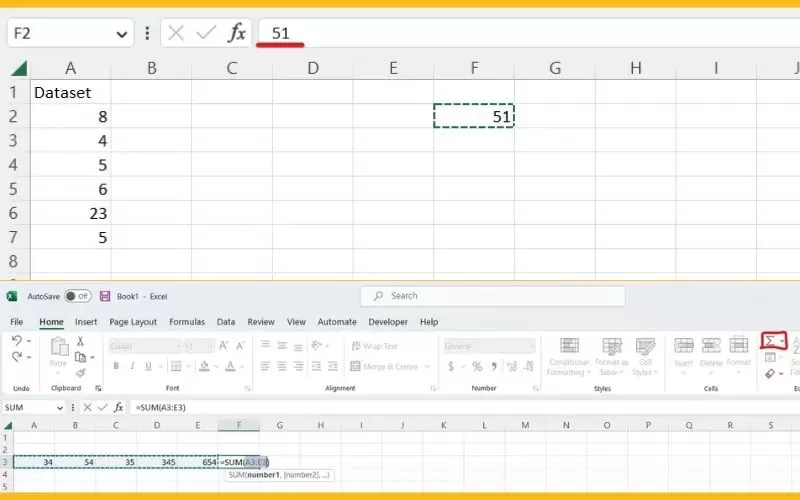The width and height of the screenshot is (800, 500).
Task: Open the Merge & Center dropdown
Action: pos(427,366)
